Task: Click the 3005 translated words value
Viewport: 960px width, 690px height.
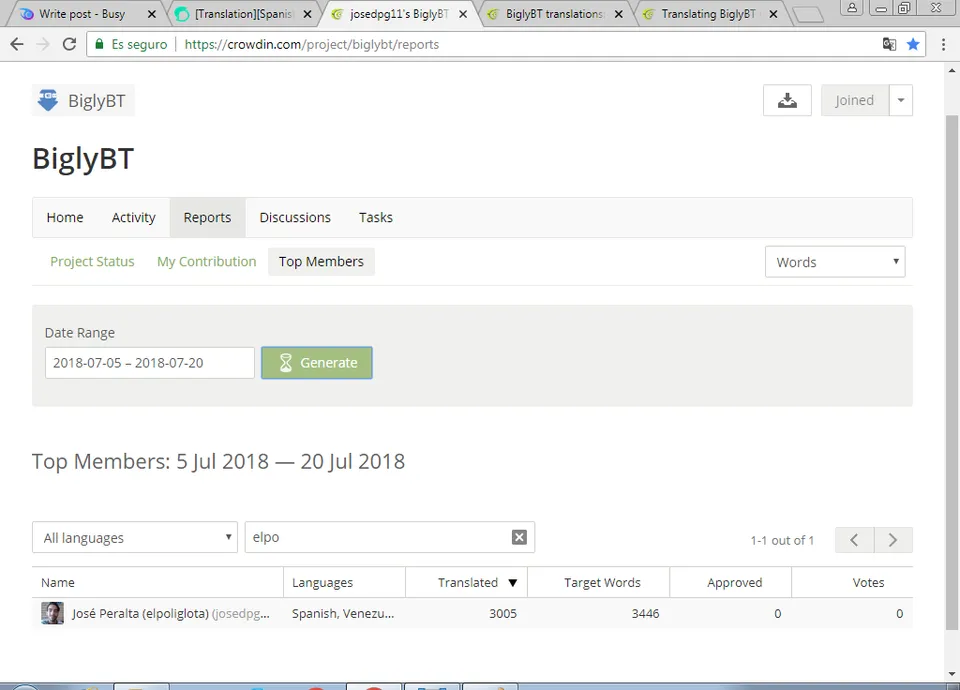Action: [x=503, y=613]
